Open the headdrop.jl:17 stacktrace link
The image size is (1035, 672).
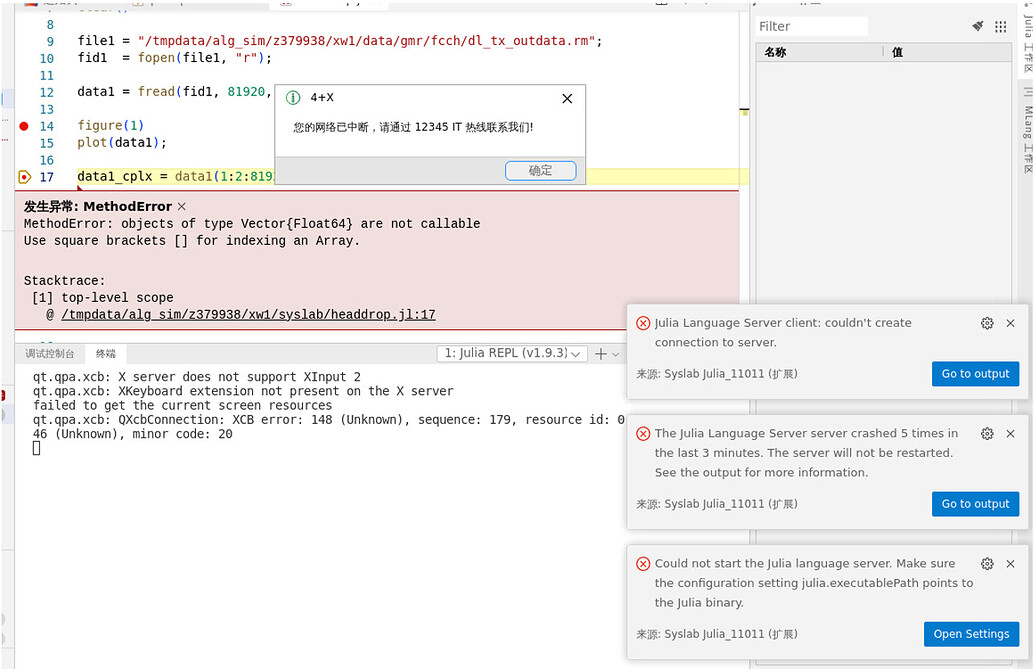[248, 314]
